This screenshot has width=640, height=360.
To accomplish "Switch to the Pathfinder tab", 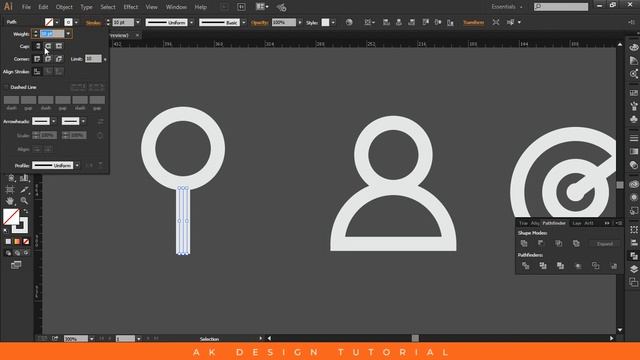I will coord(554,223).
